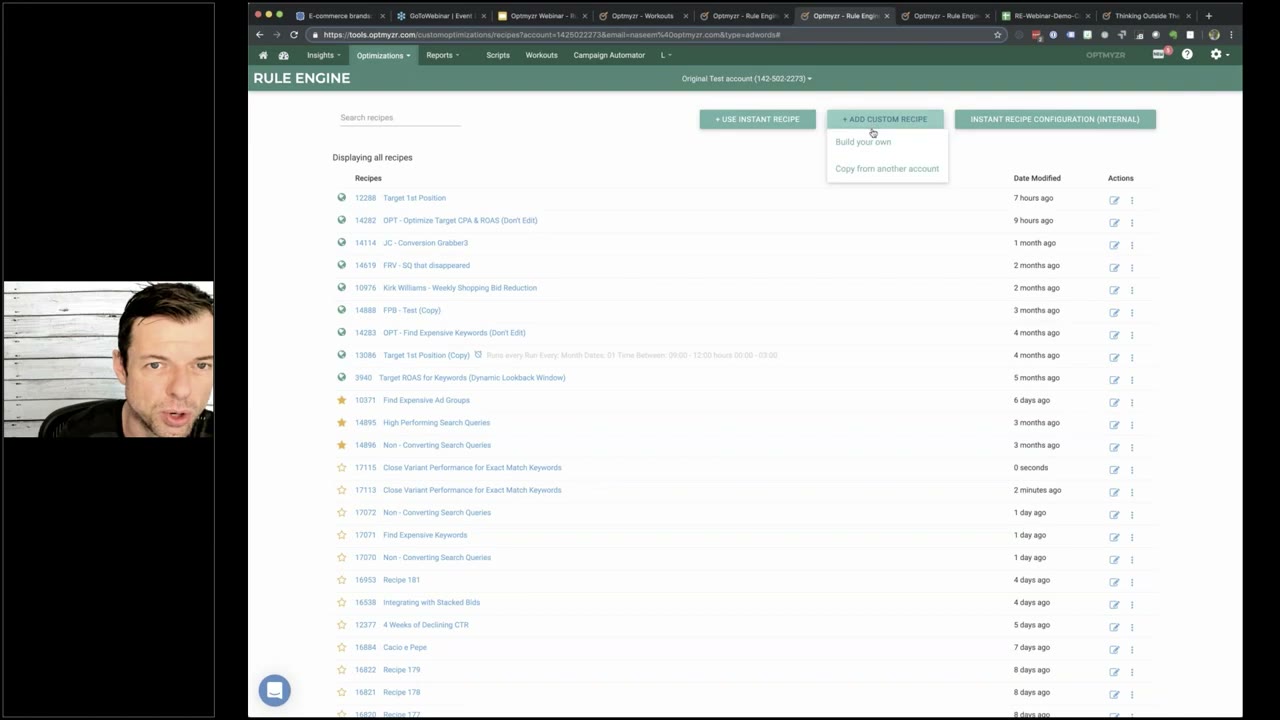
Task: Open Instant Recipe Configuration (Internal)
Action: pyautogui.click(x=1055, y=119)
